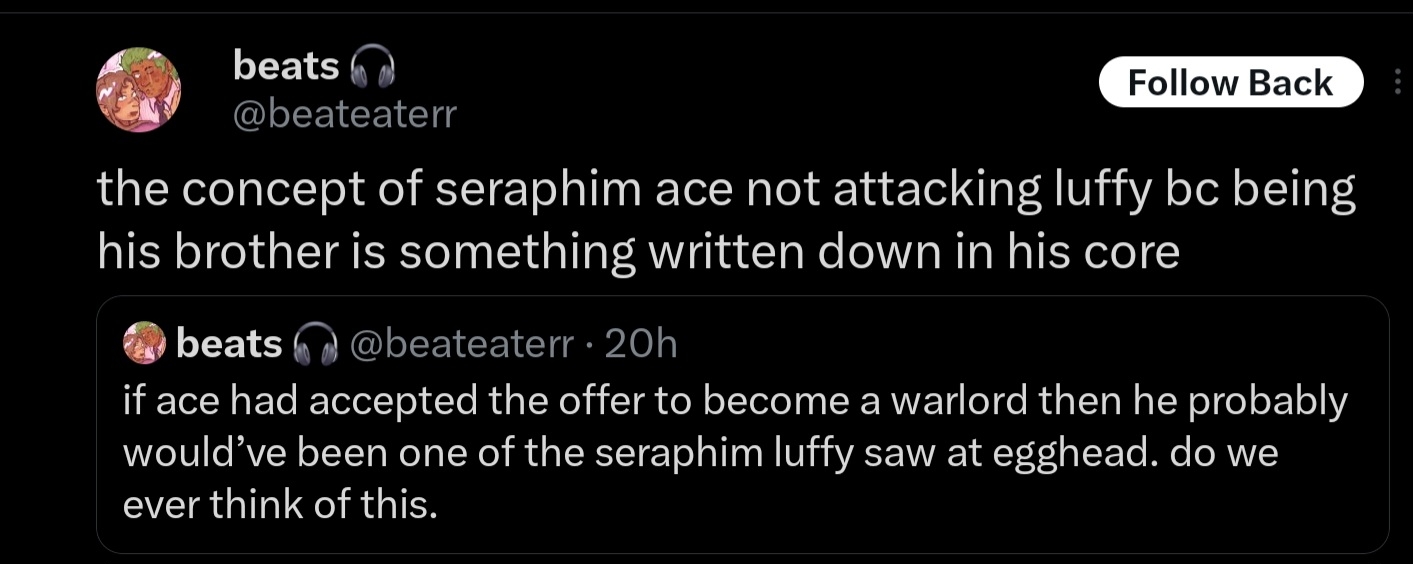Click the "beats" name inside quoted tweet

229,344
